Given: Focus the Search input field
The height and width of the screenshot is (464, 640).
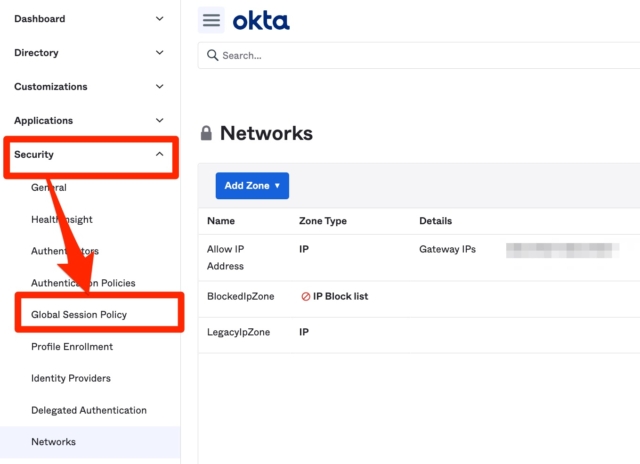Looking at the screenshot, I should coord(419,56).
